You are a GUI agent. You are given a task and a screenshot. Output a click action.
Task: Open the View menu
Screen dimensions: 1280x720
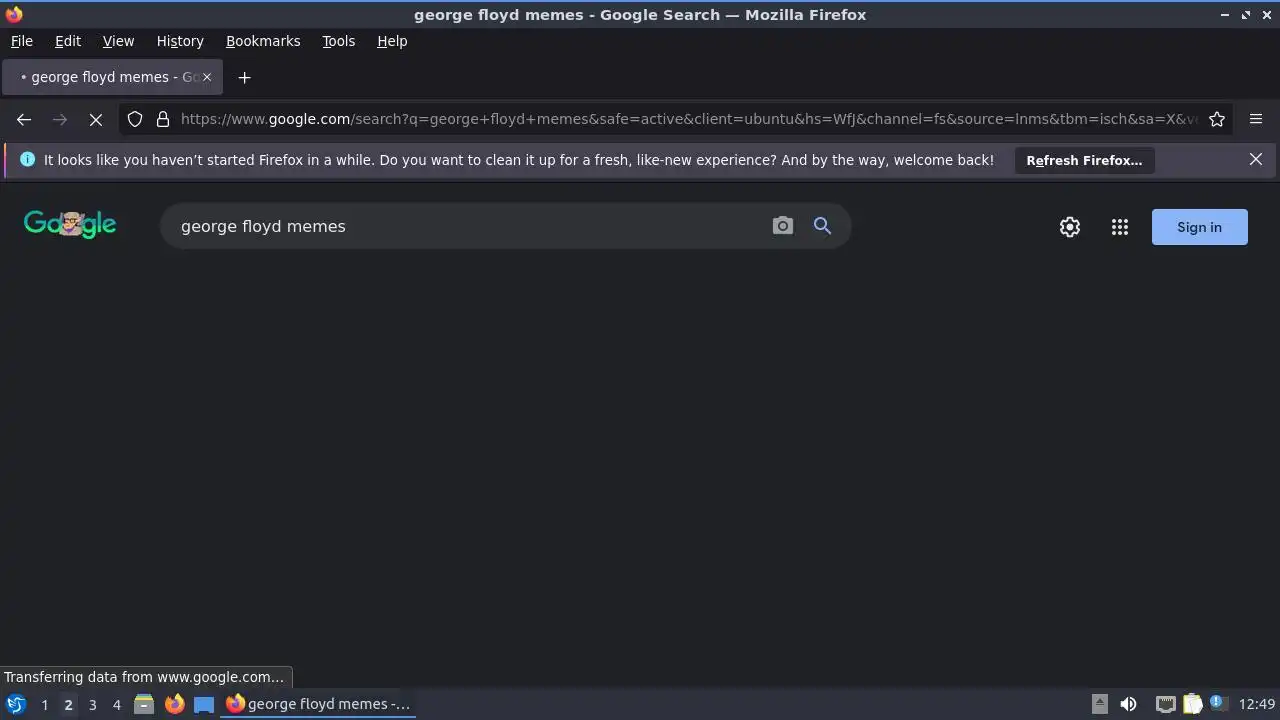[x=118, y=41]
